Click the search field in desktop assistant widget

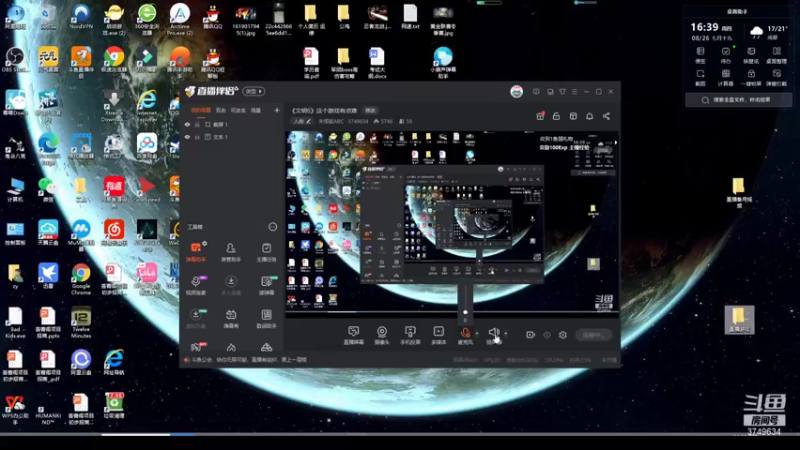[738, 100]
